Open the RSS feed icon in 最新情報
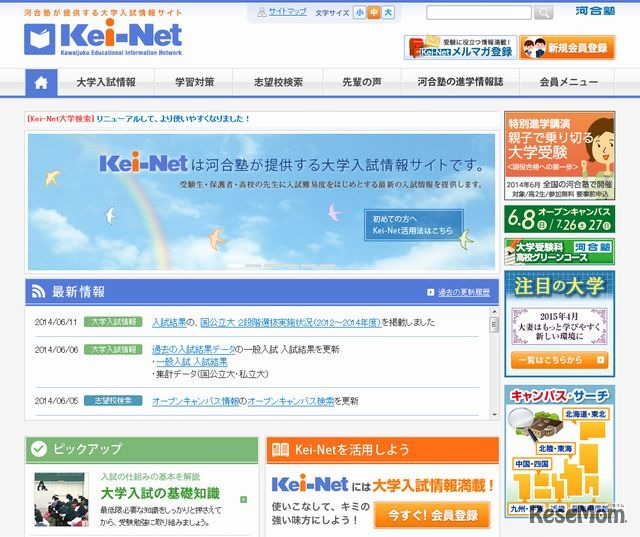Screen dimensions: 640x537 click(x=38, y=291)
